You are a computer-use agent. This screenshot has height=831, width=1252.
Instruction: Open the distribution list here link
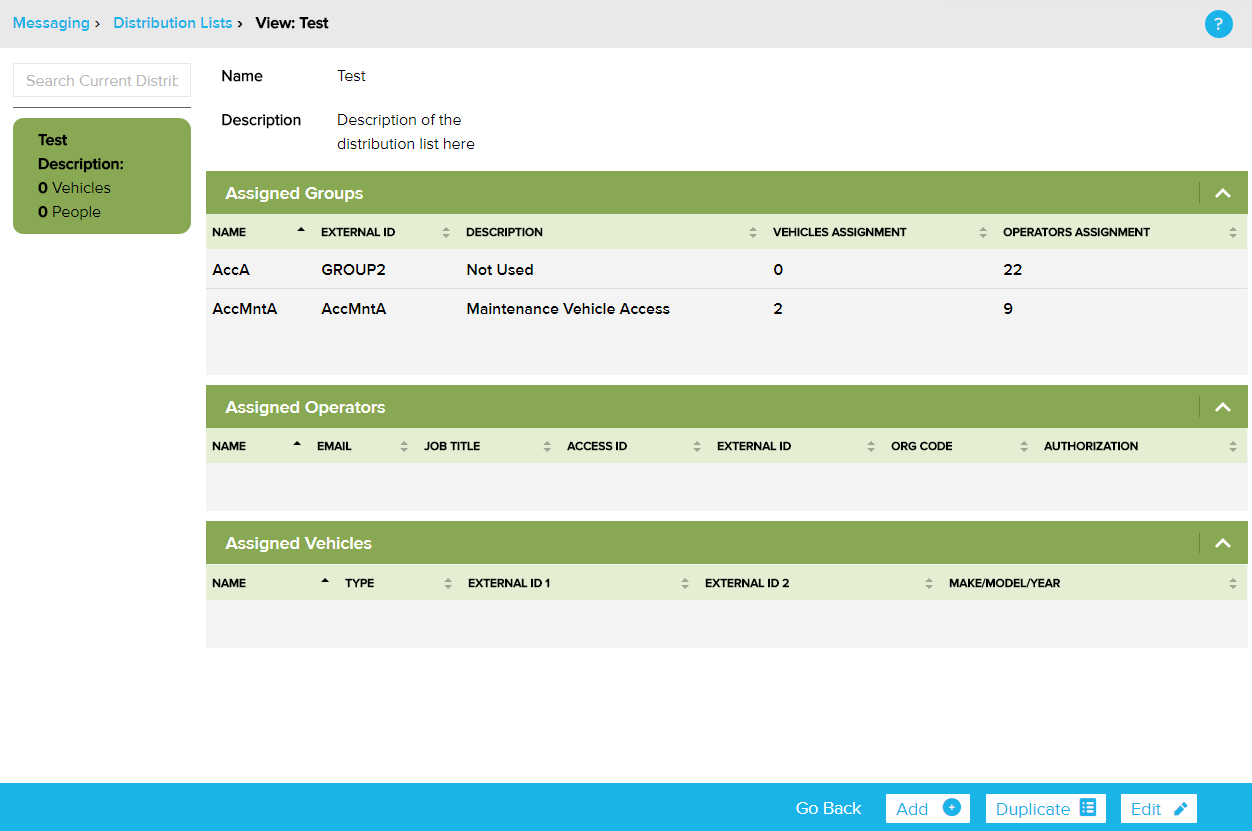(x=405, y=143)
